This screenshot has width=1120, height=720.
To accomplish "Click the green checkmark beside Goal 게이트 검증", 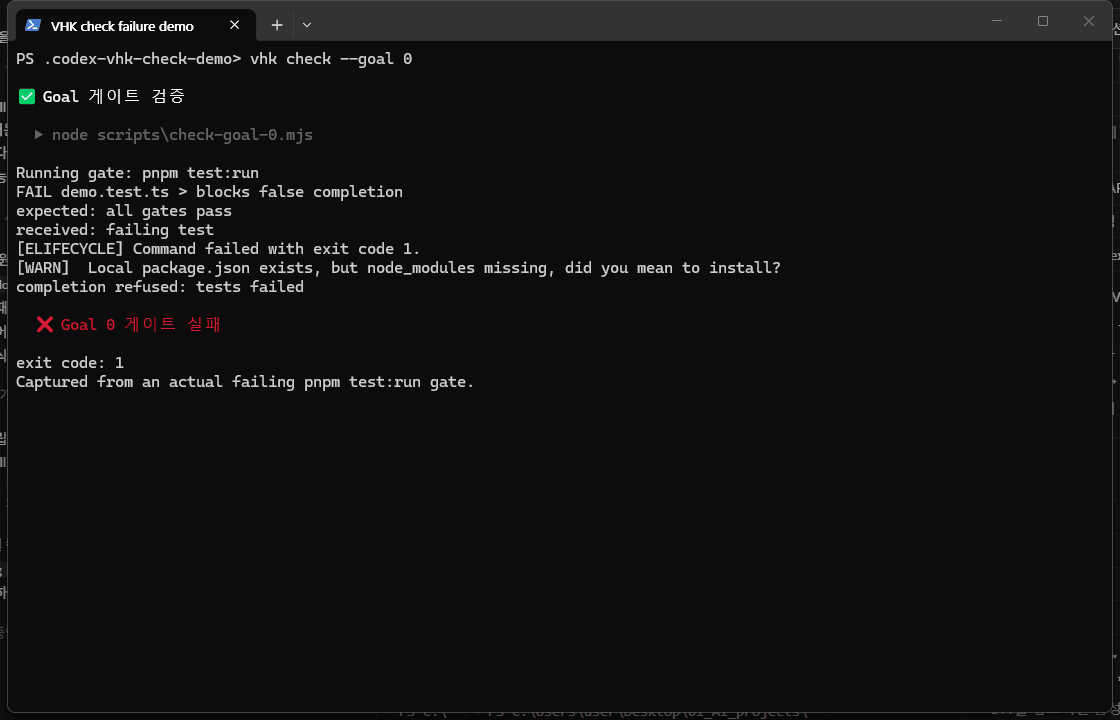I will tap(27, 96).
